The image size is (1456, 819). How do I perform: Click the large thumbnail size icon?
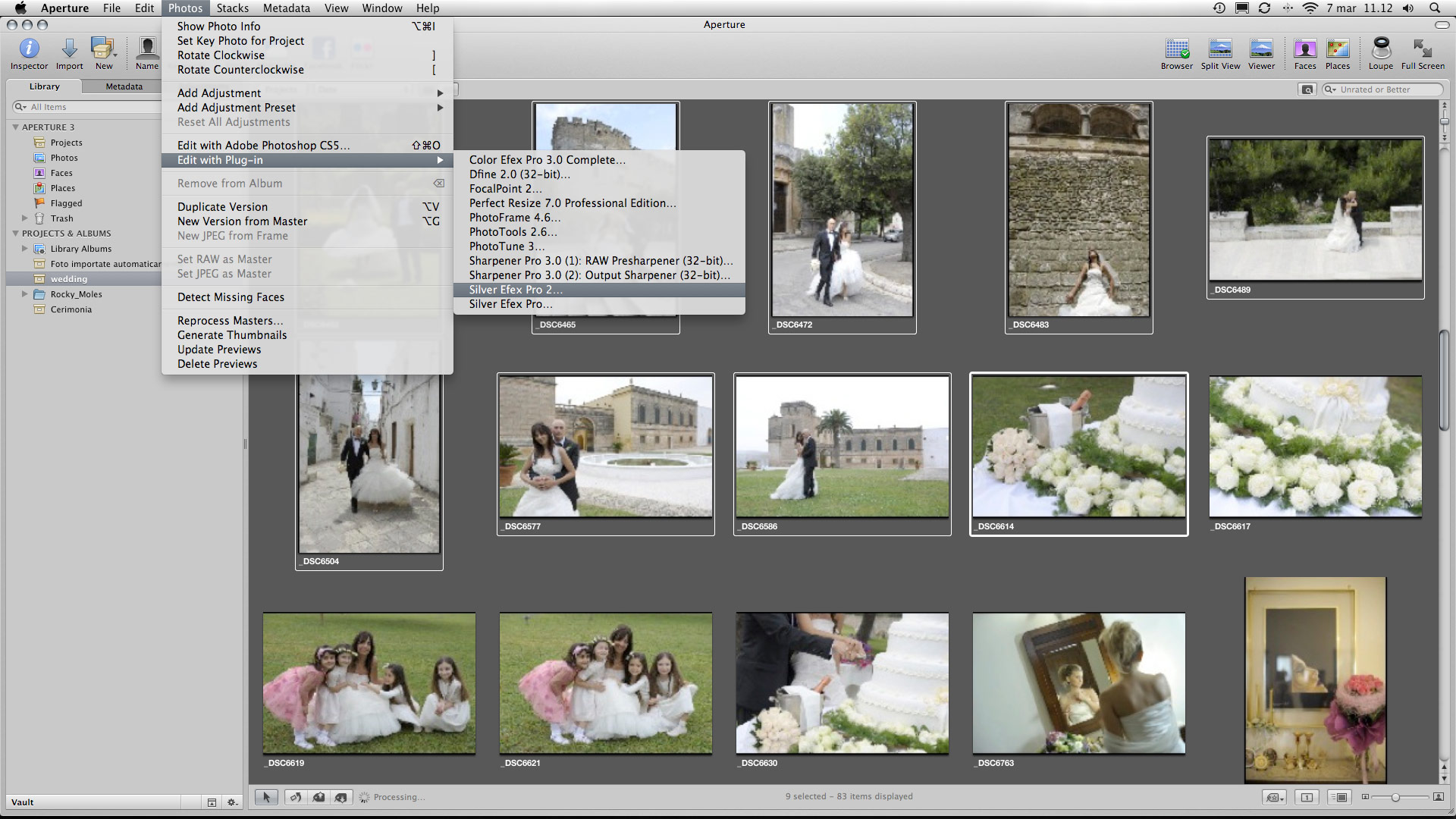click(x=1438, y=797)
